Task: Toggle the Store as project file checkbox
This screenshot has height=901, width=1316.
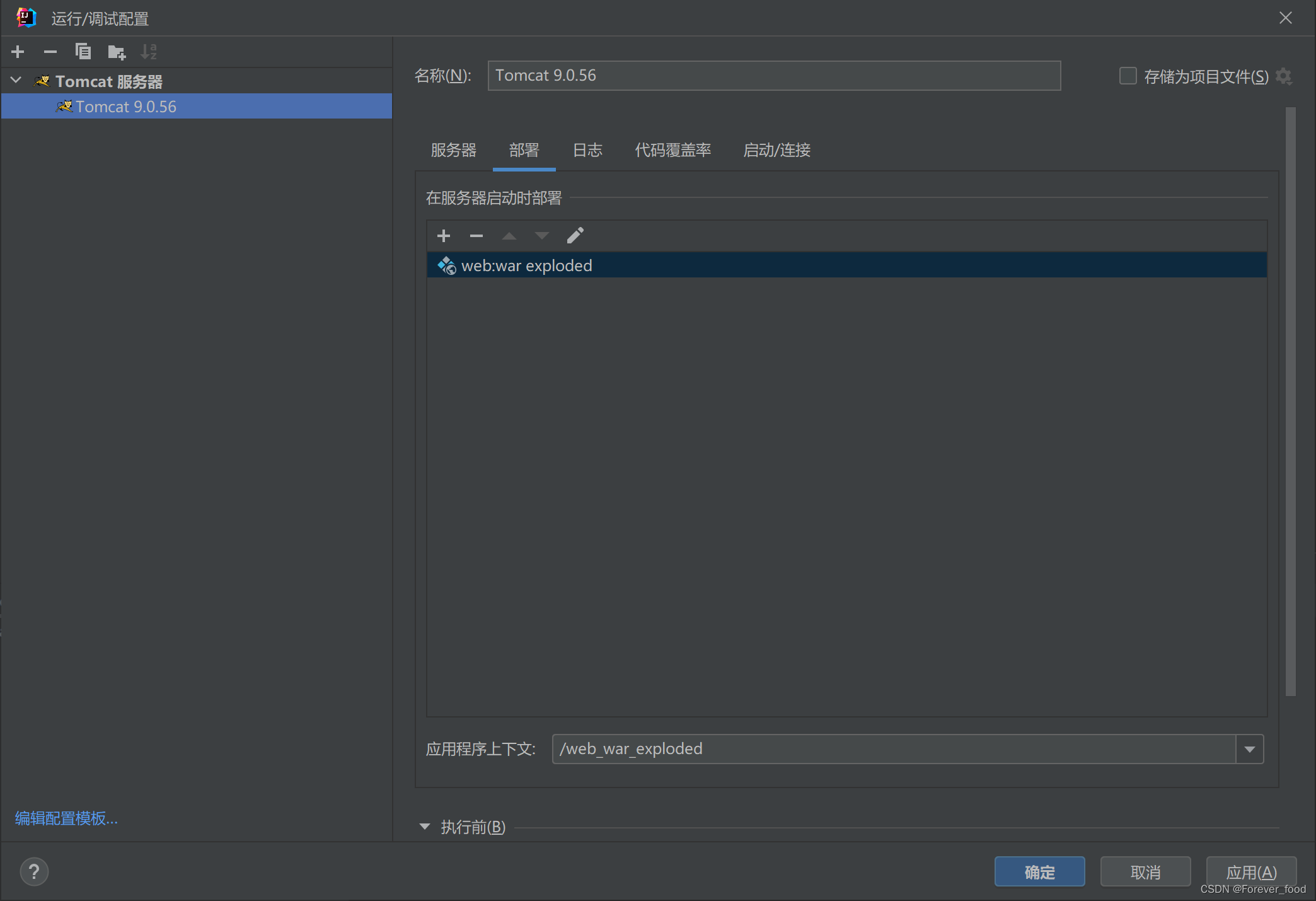Action: click(x=1128, y=76)
